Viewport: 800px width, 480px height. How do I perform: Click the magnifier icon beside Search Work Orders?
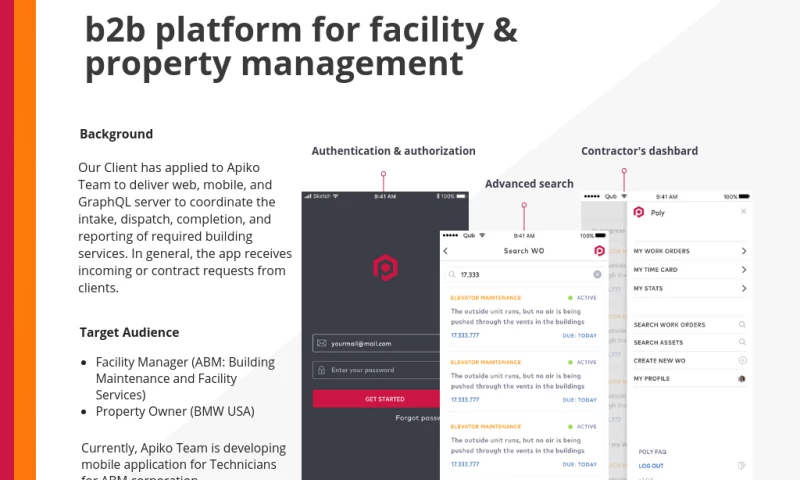tap(742, 324)
